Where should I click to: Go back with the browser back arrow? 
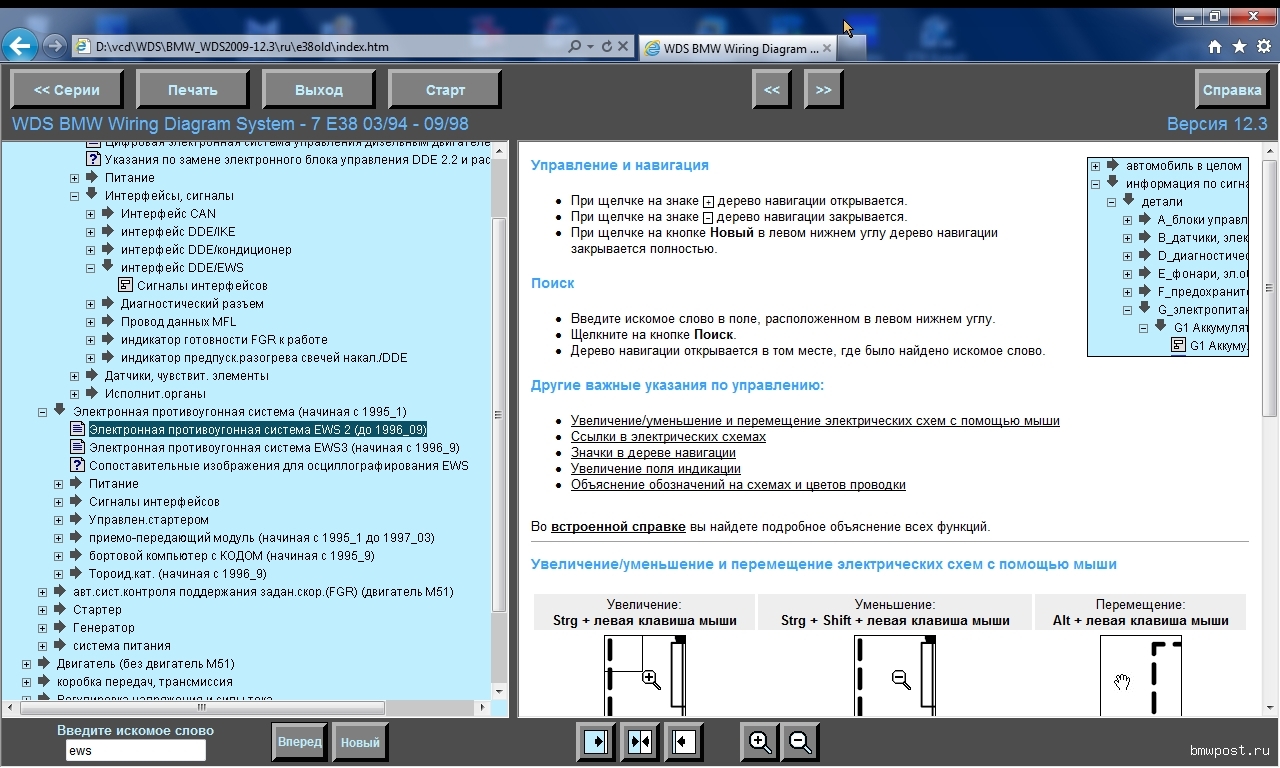pos(20,46)
